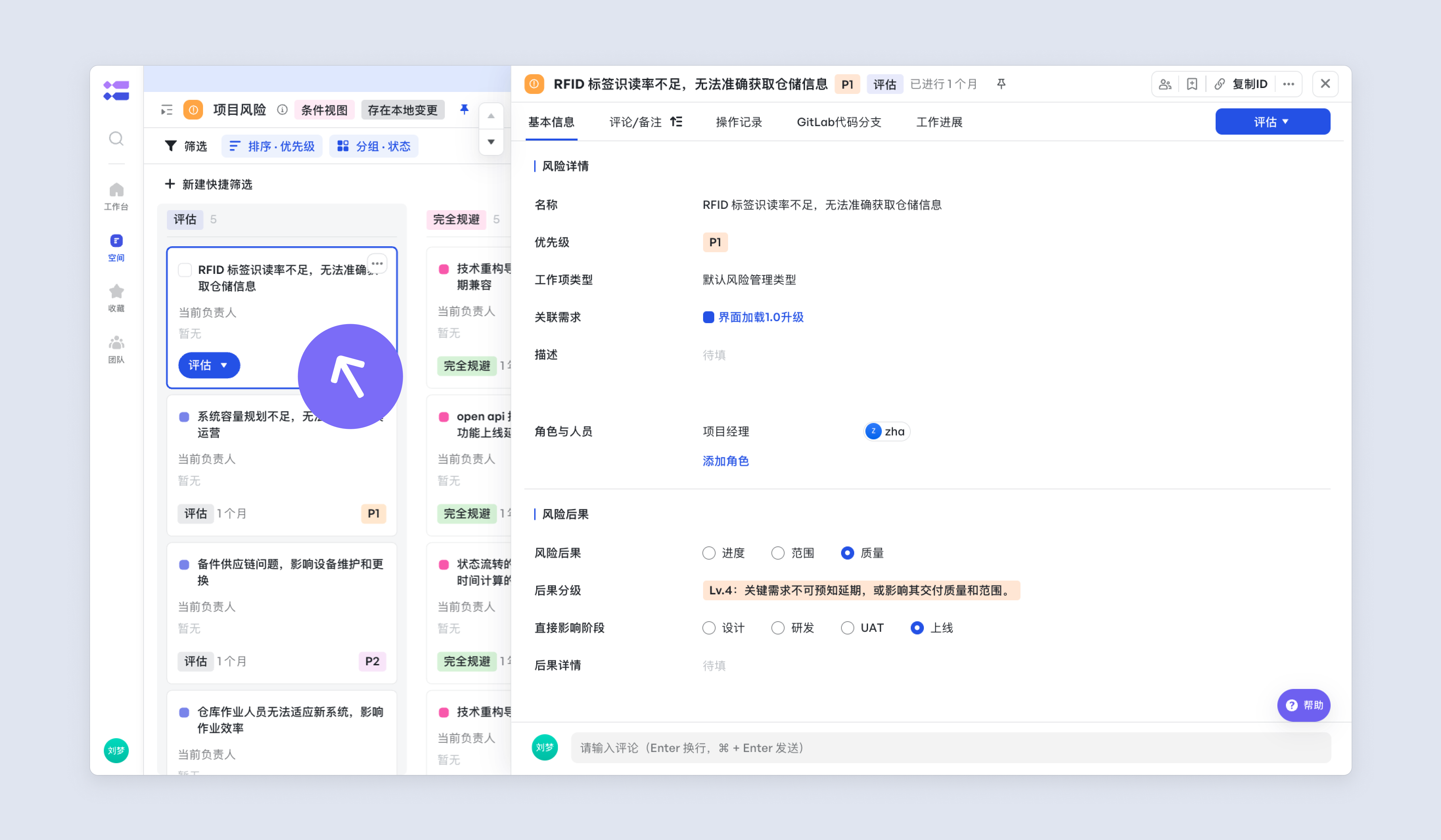Image resolution: width=1441 pixels, height=840 pixels.
Task: Open the 筛选 filter
Action: coord(185,146)
